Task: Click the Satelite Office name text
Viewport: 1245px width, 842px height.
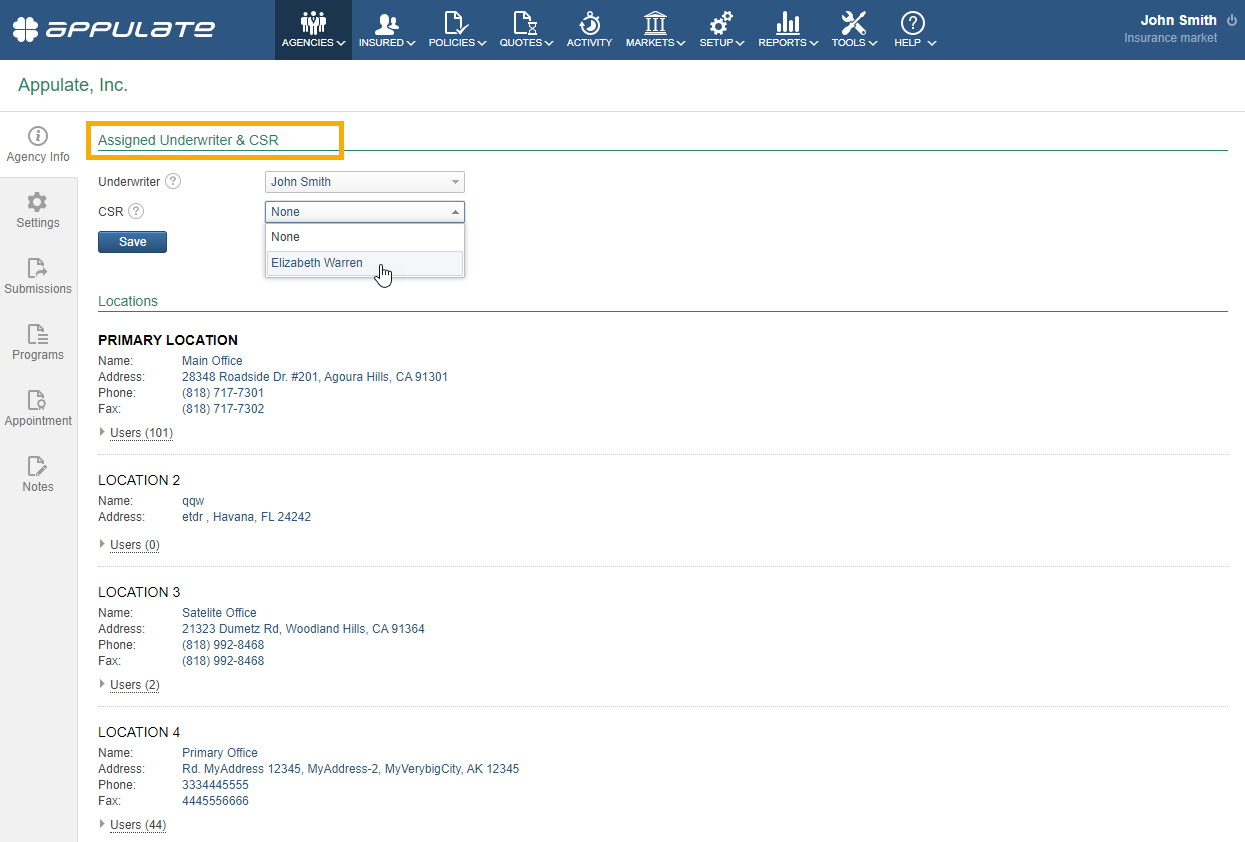Action: point(219,613)
